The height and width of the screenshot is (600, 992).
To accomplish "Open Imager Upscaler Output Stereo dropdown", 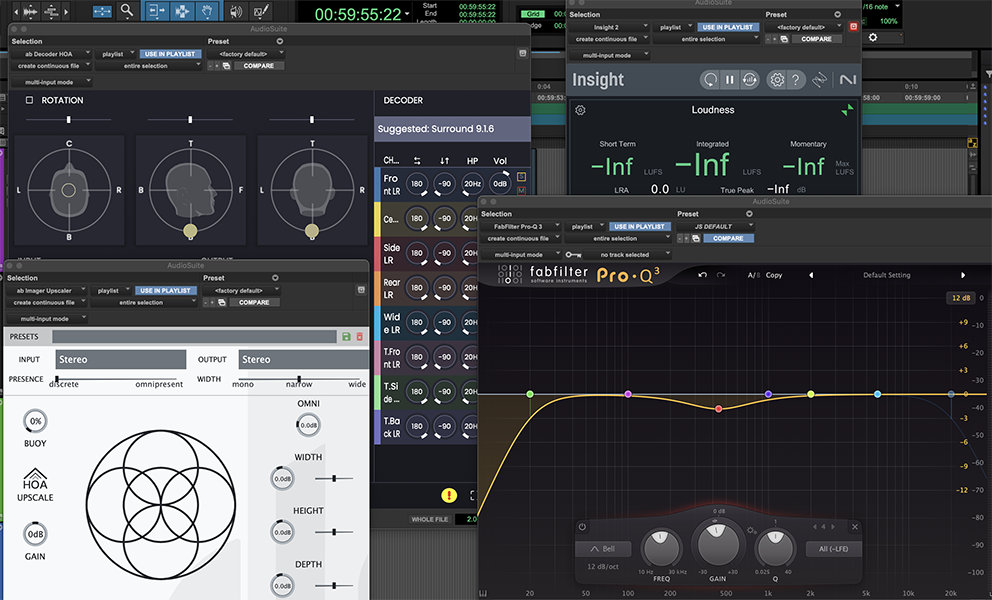I will 304,359.
